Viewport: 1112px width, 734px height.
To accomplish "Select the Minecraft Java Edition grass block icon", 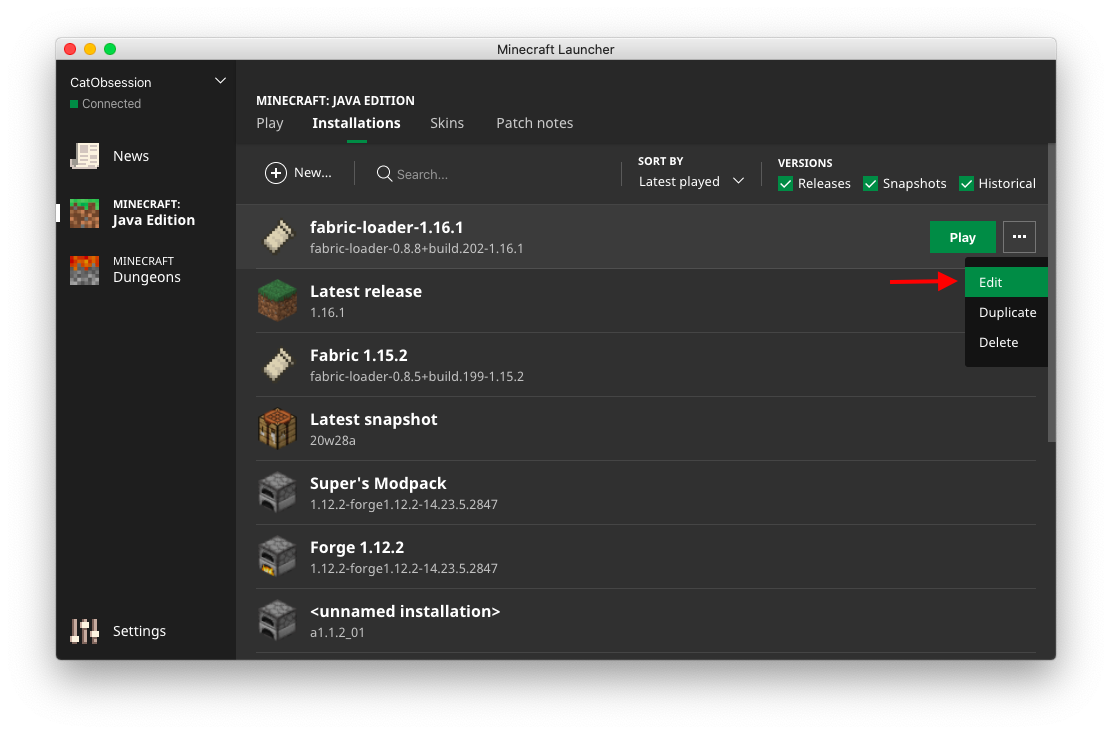I will pyautogui.click(x=85, y=213).
